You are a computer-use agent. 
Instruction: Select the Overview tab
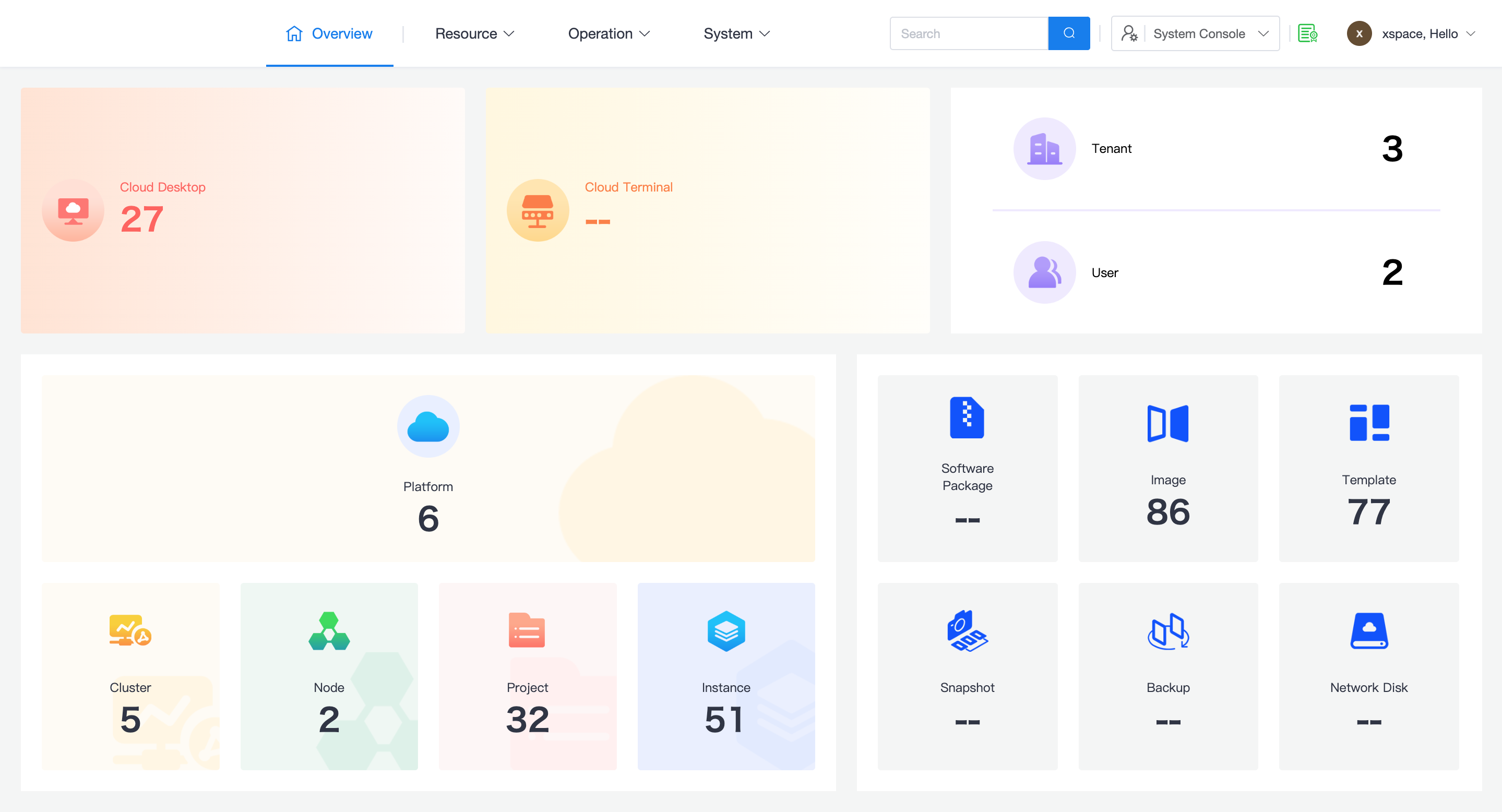329,33
